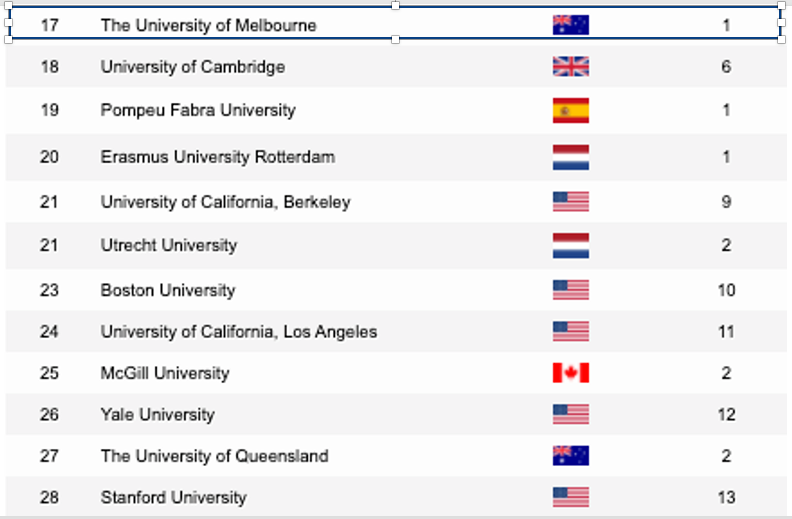Viewport: 792px width, 519px height.
Task: Click the US flag in the UCLA row
Action: pos(571,331)
